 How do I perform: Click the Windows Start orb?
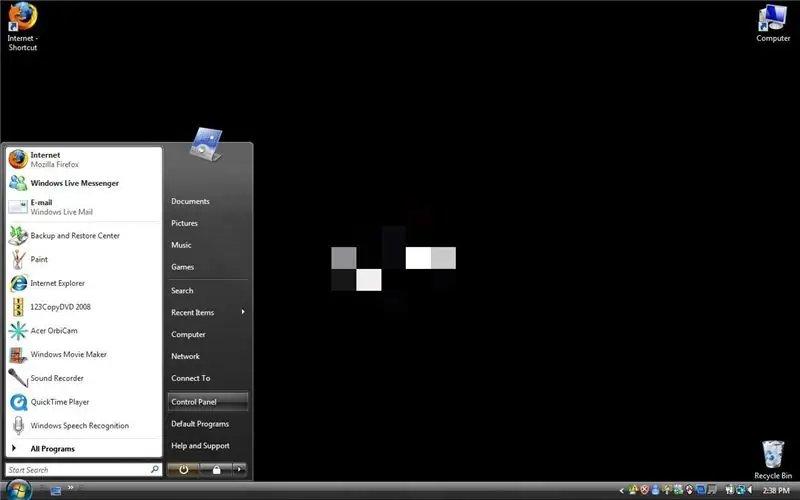19,490
